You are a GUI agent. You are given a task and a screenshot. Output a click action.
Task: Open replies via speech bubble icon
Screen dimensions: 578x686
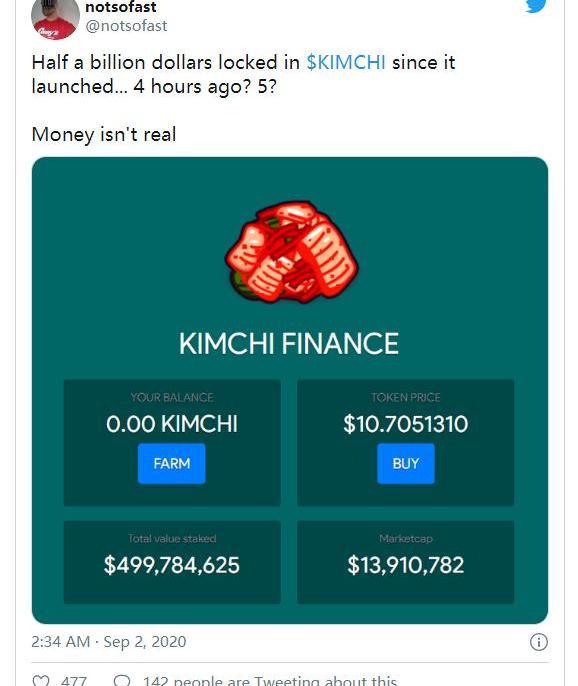(x=122, y=681)
